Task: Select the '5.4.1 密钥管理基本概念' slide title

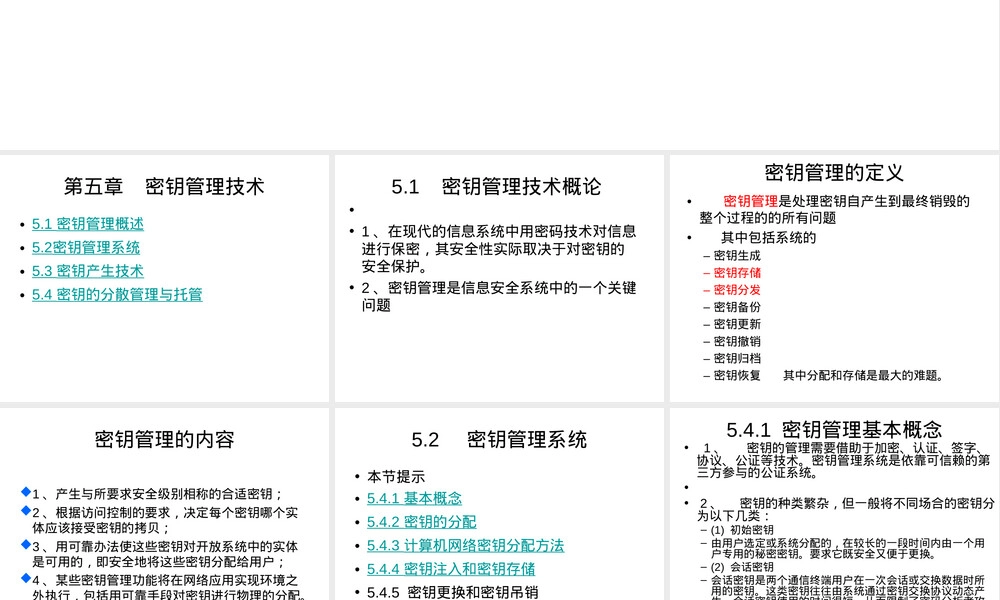Action: tap(834, 429)
